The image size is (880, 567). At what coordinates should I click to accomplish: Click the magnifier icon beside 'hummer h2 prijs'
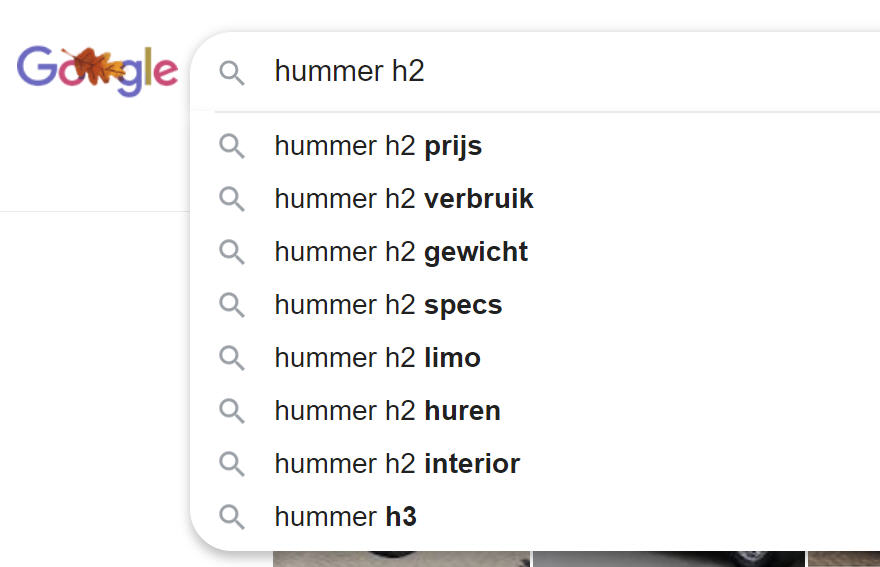(232, 146)
